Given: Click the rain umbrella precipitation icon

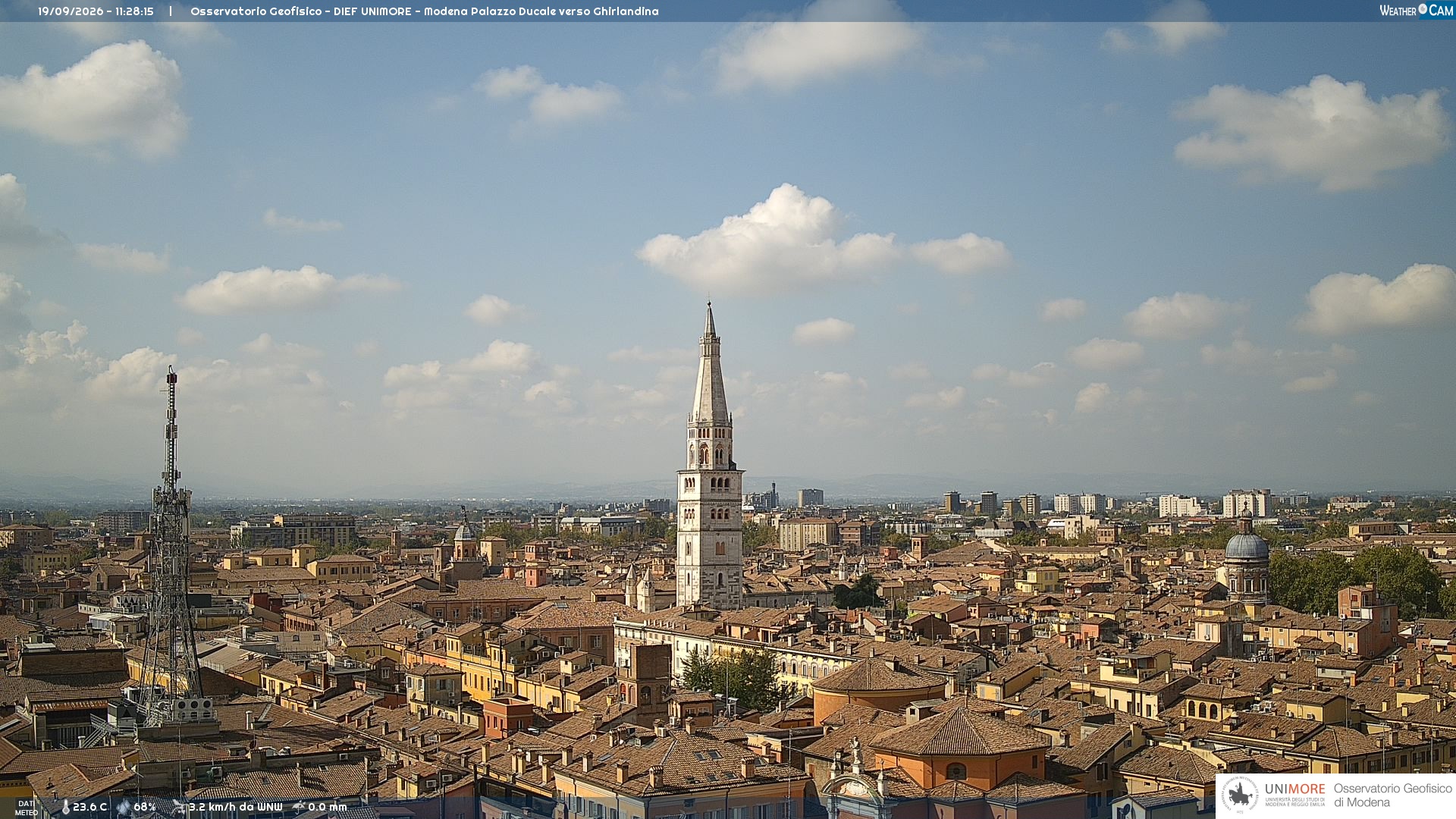Looking at the screenshot, I should [298, 808].
